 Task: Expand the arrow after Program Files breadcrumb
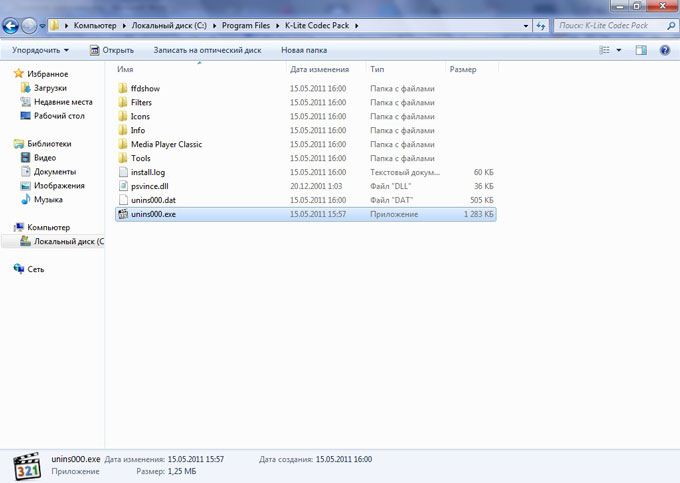click(278, 26)
